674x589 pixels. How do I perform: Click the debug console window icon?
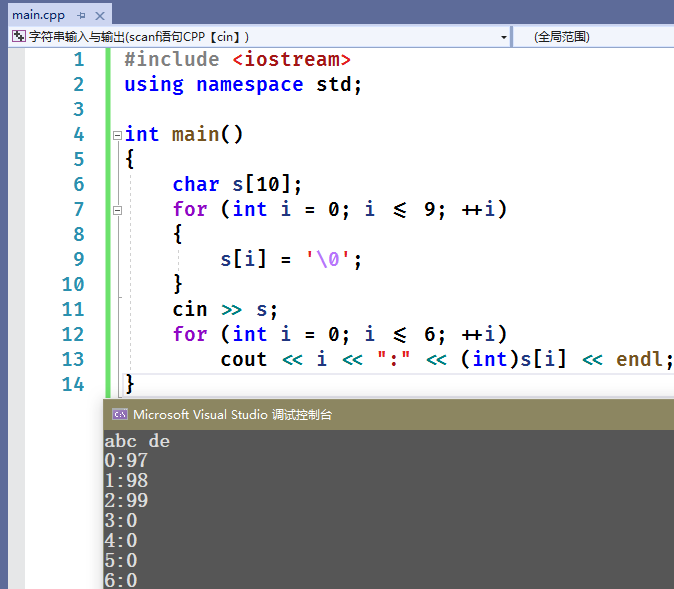[x=120, y=414]
